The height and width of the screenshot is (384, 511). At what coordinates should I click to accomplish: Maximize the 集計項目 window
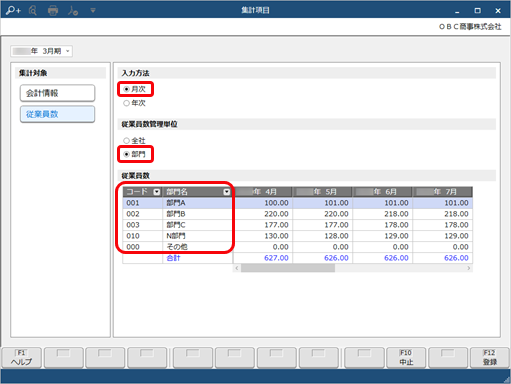(x=477, y=11)
